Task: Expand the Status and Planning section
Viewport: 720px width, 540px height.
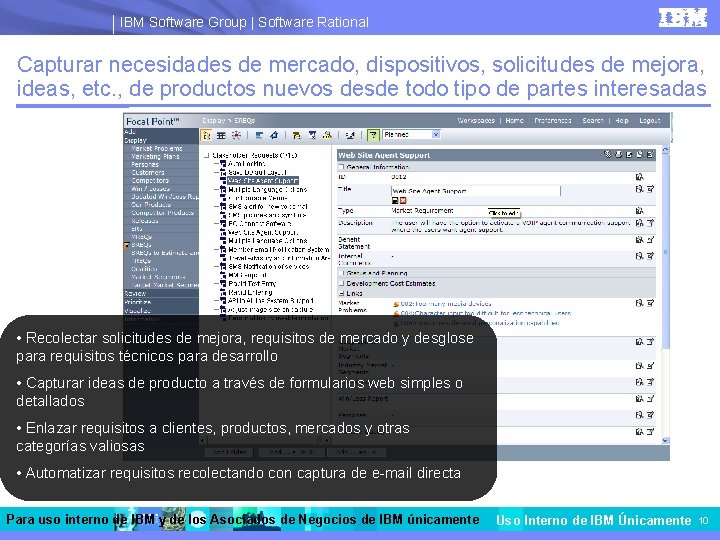Action: coord(341,273)
